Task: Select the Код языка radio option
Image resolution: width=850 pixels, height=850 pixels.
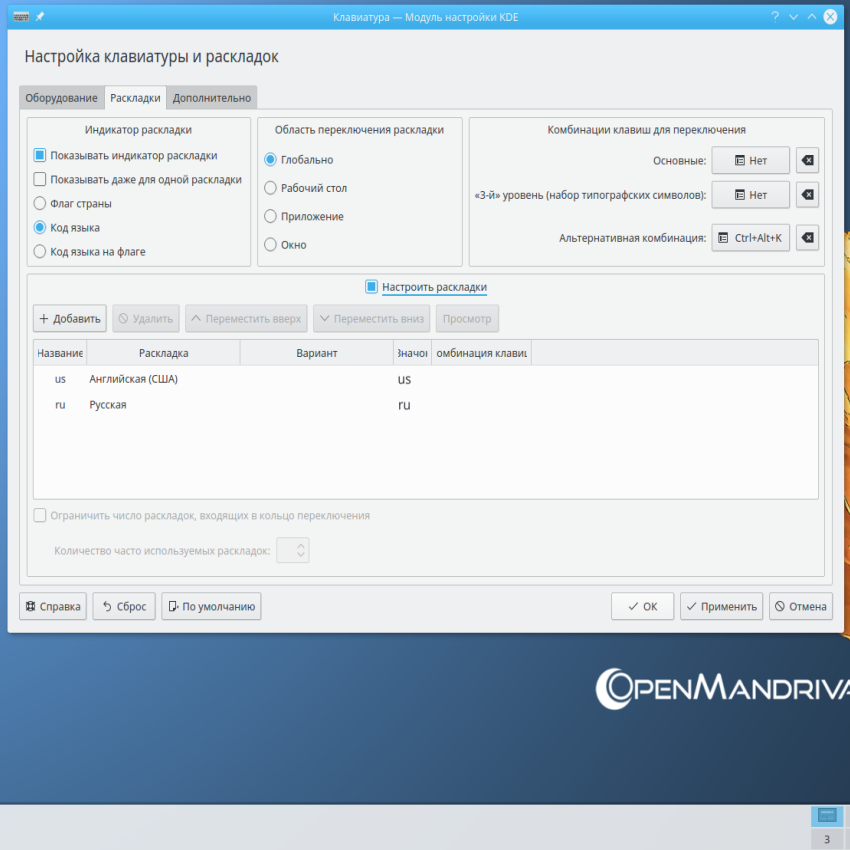Action: [40, 228]
